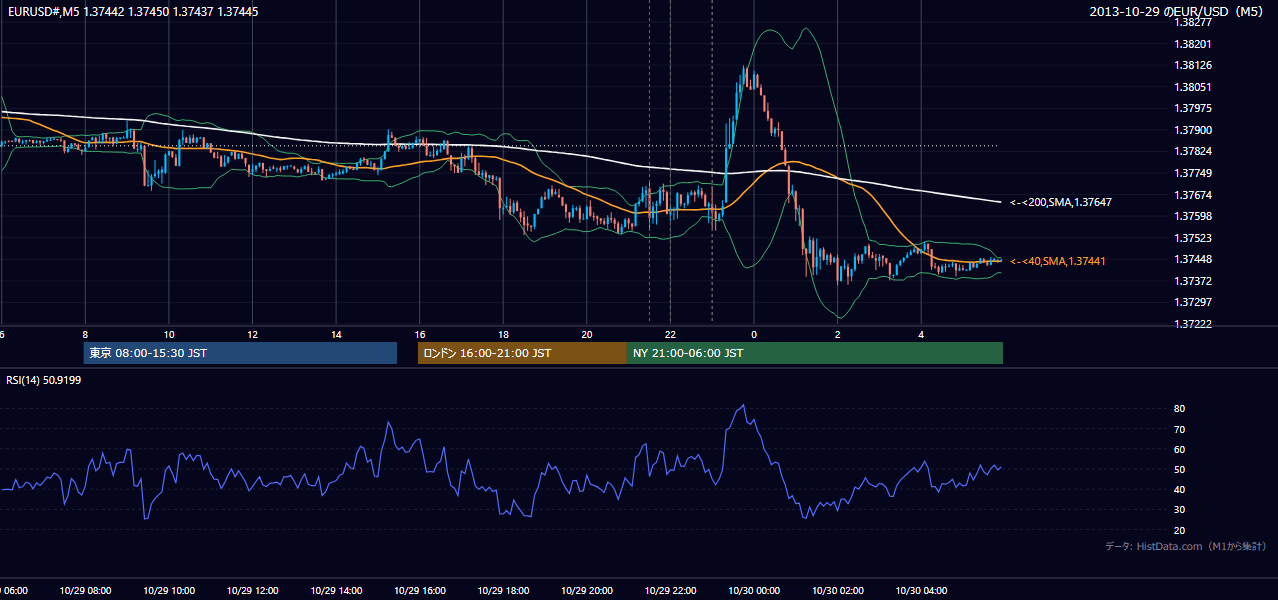Click the London 16:00-21:00 JST session bar

point(522,353)
